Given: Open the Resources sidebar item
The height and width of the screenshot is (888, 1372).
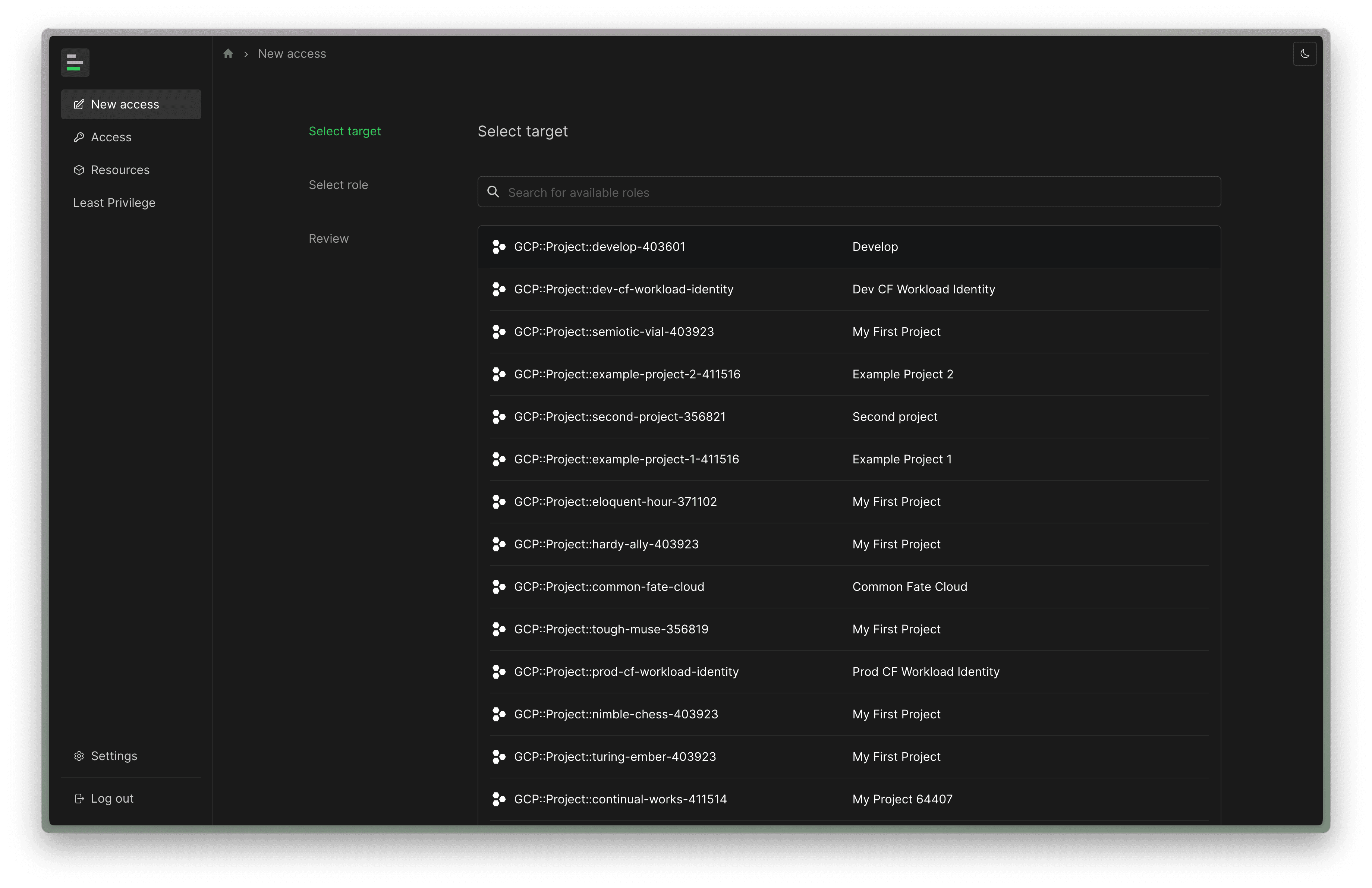Looking at the screenshot, I should coord(131,170).
